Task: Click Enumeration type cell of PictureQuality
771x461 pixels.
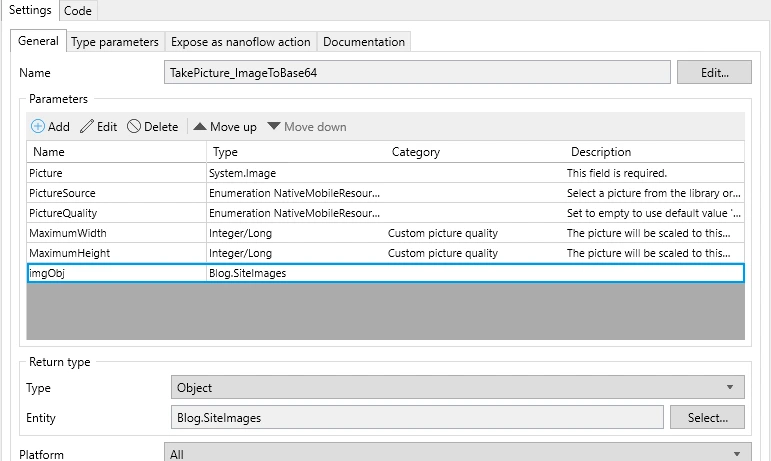Action: click(x=294, y=213)
